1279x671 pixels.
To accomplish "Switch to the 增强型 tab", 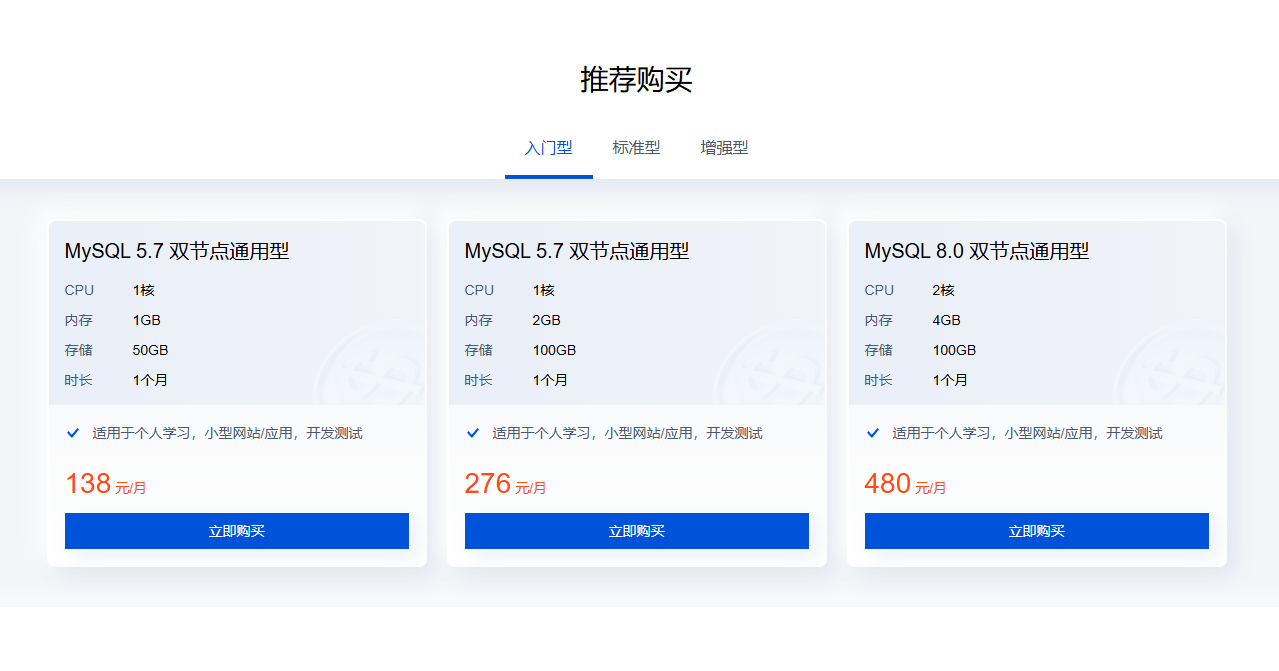I will point(725,148).
